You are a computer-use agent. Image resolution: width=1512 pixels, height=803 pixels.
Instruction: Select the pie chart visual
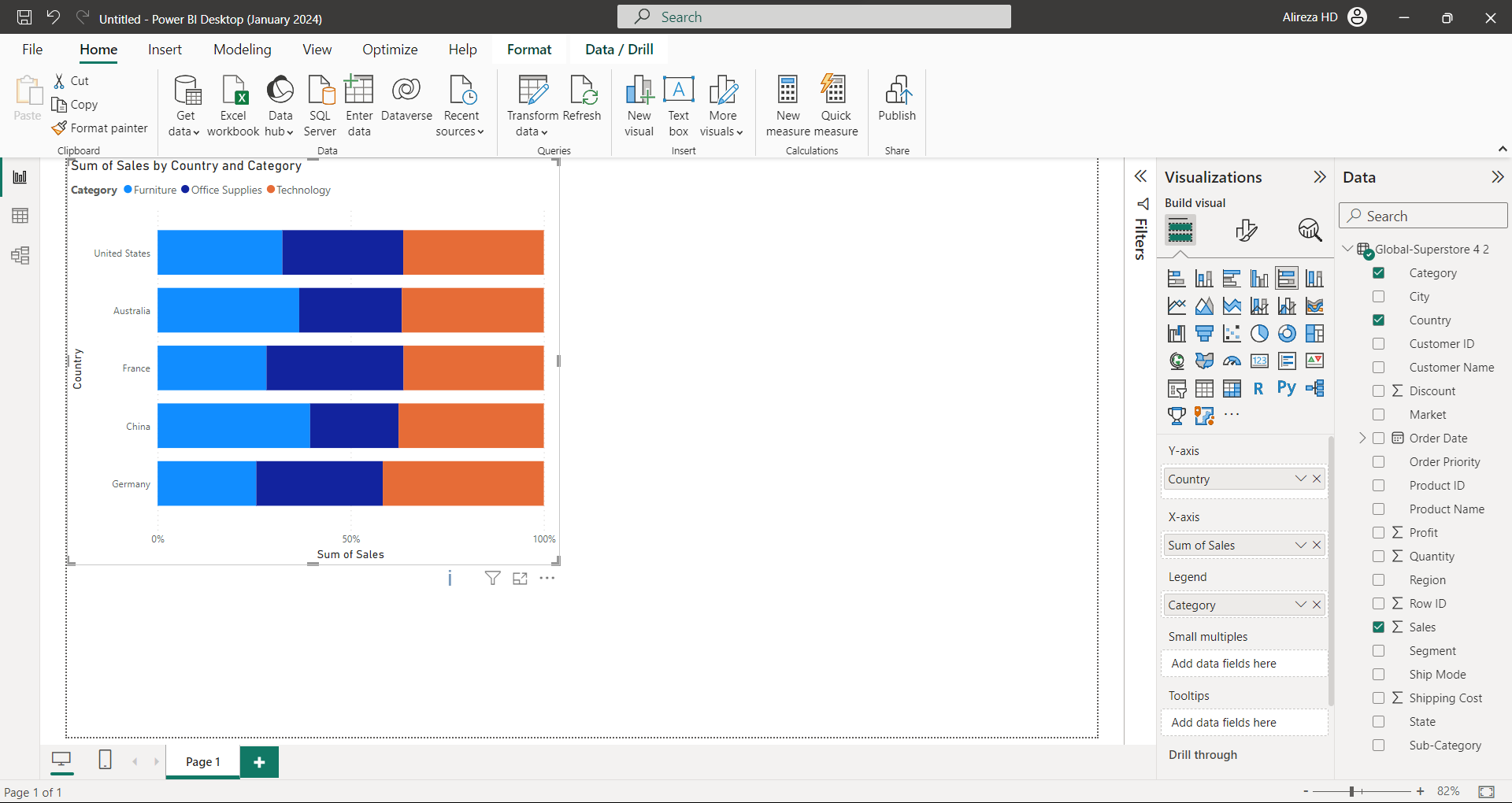click(1258, 333)
